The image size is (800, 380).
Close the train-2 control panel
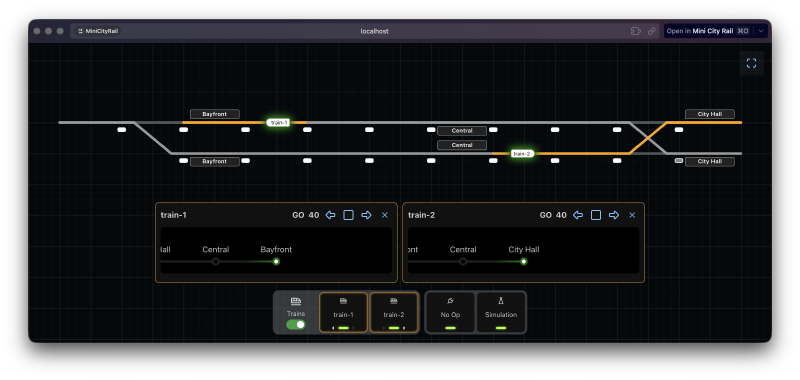(x=632, y=215)
